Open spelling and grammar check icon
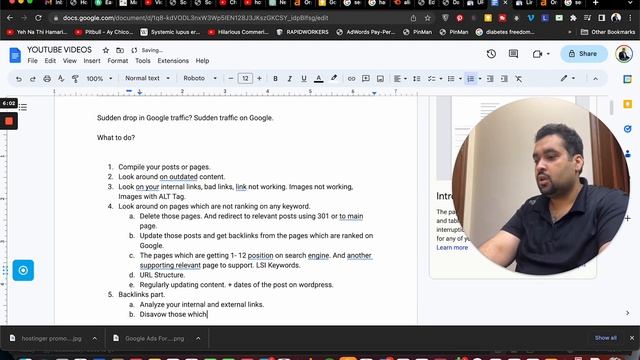 [61, 79]
